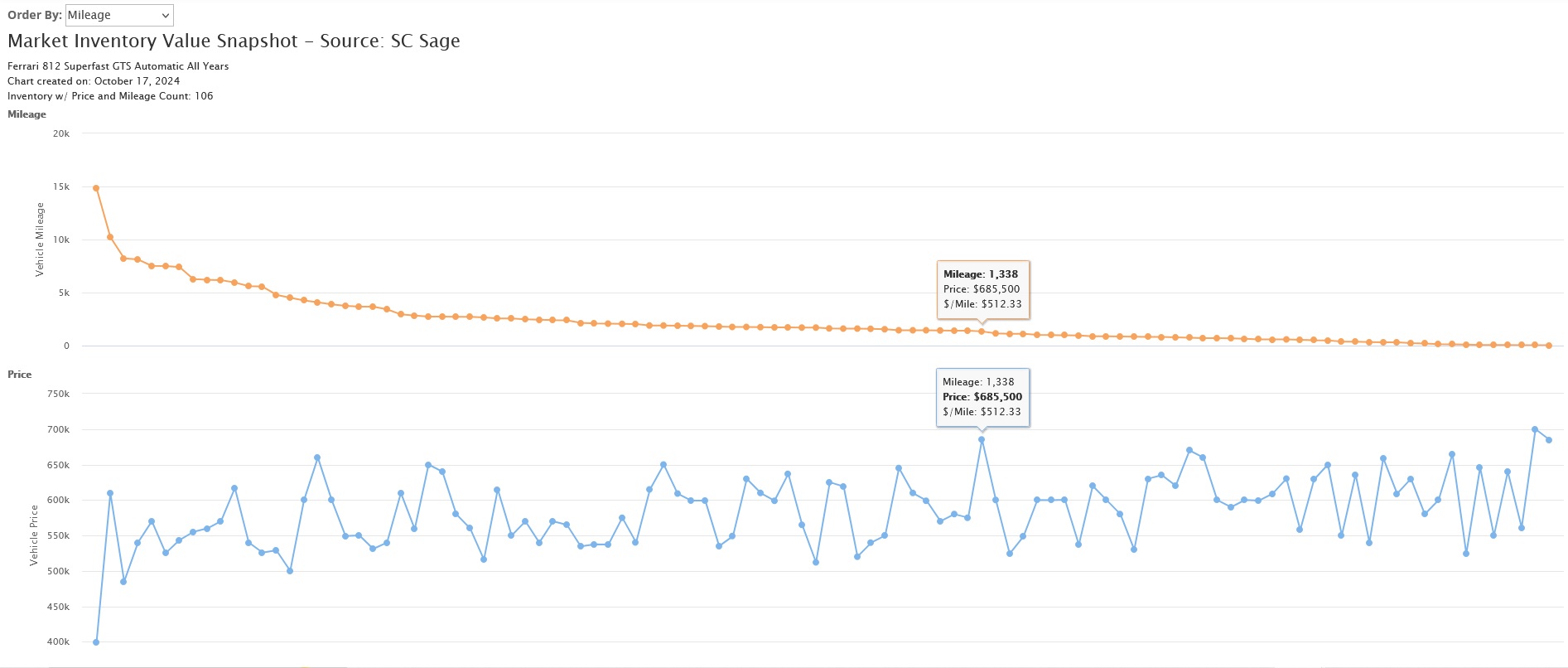Image resolution: width=1568 pixels, height=668 pixels.
Task: Click the upper tooltip on the mileage chart
Action: 982,288
